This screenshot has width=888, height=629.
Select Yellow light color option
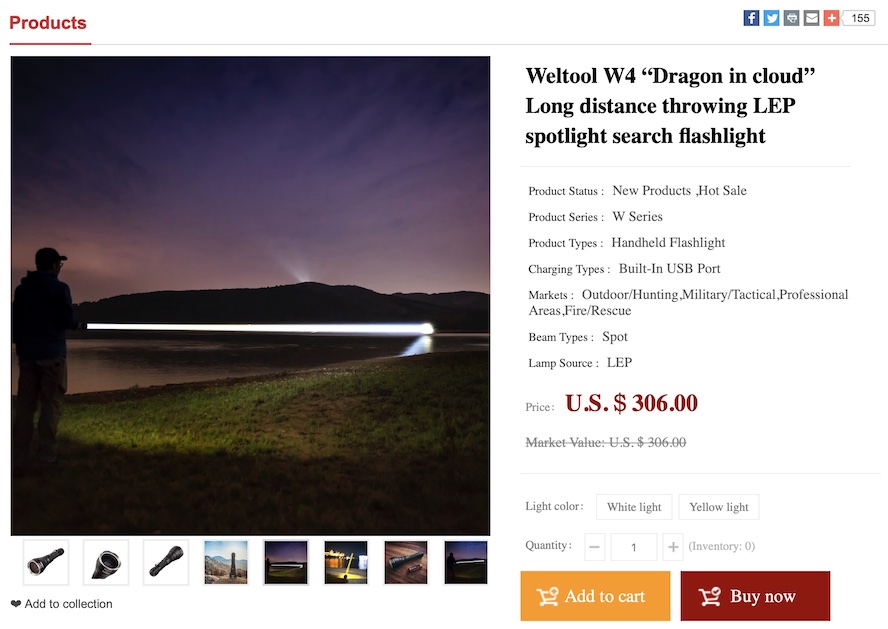(719, 507)
